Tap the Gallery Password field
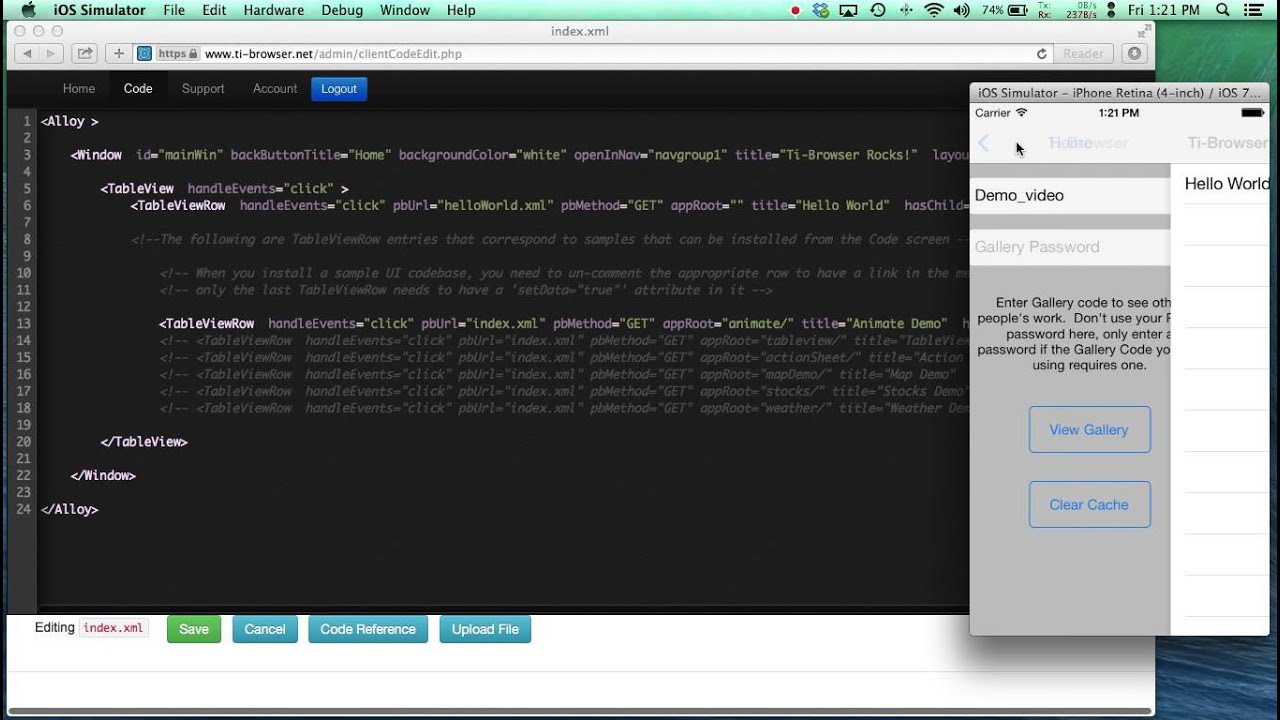Viewport: 1280px width, 720px height. click(x=1070, y=247)
